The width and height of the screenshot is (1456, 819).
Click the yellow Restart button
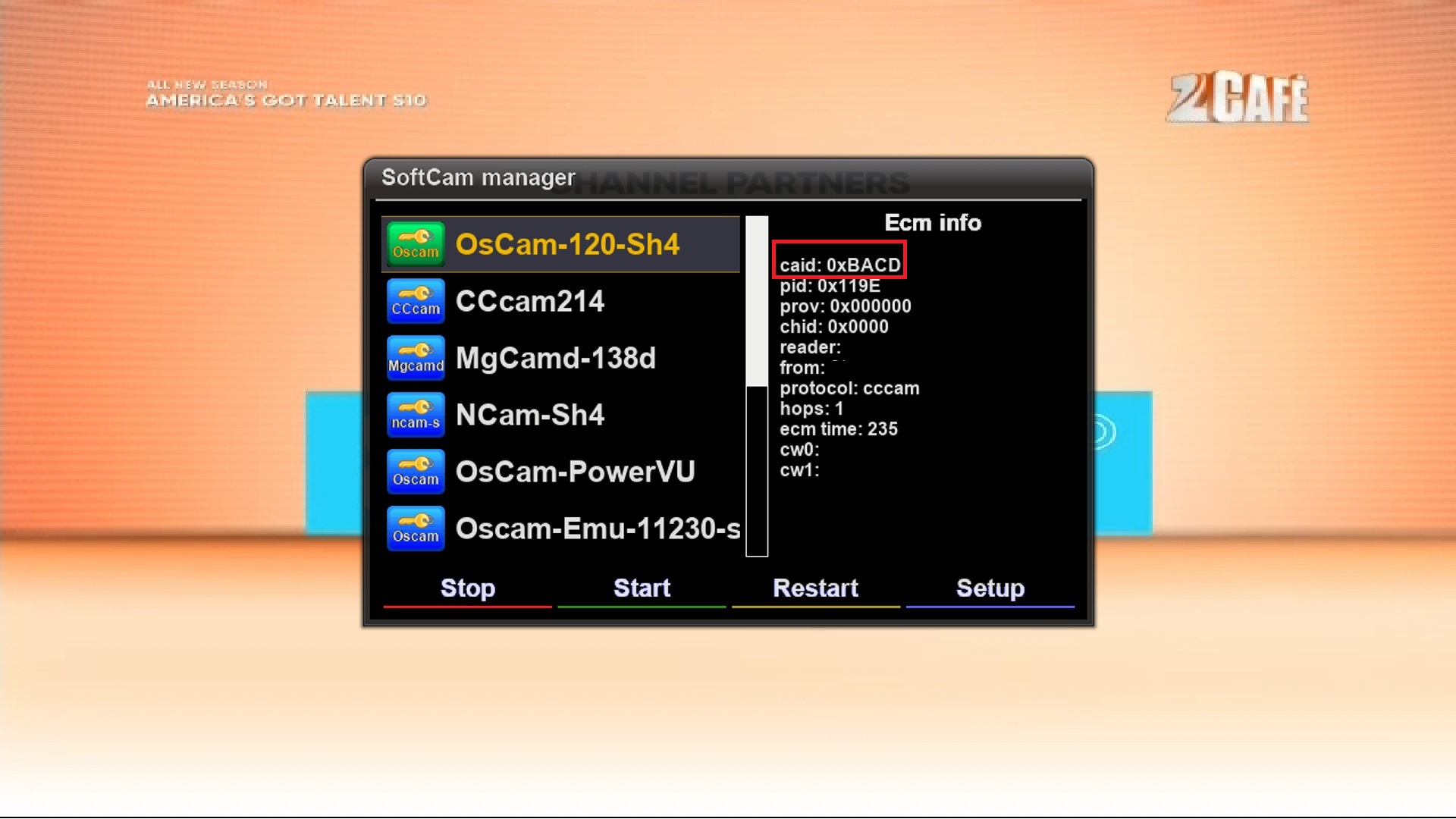816,588
